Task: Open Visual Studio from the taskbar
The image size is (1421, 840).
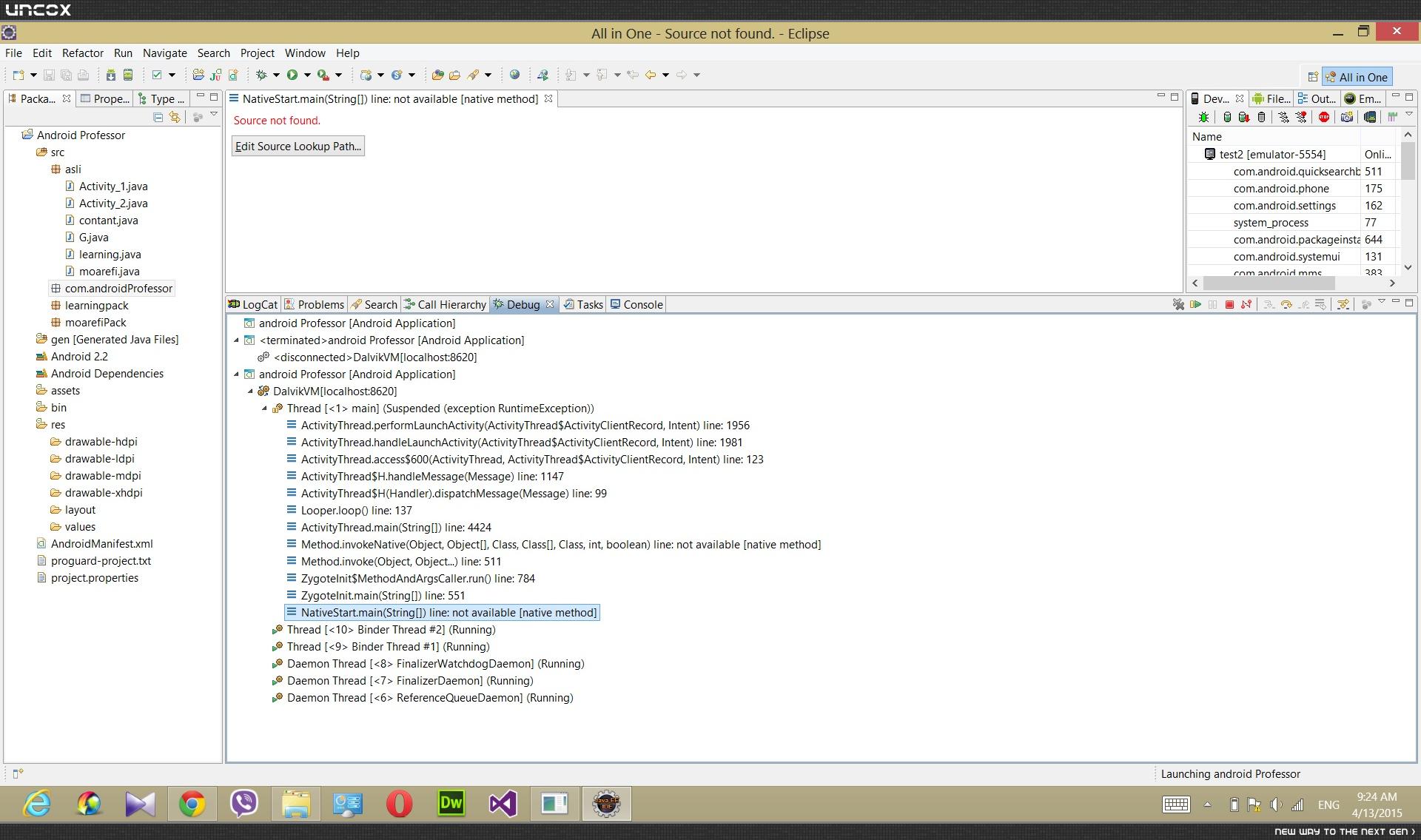Action: [503, 804]
